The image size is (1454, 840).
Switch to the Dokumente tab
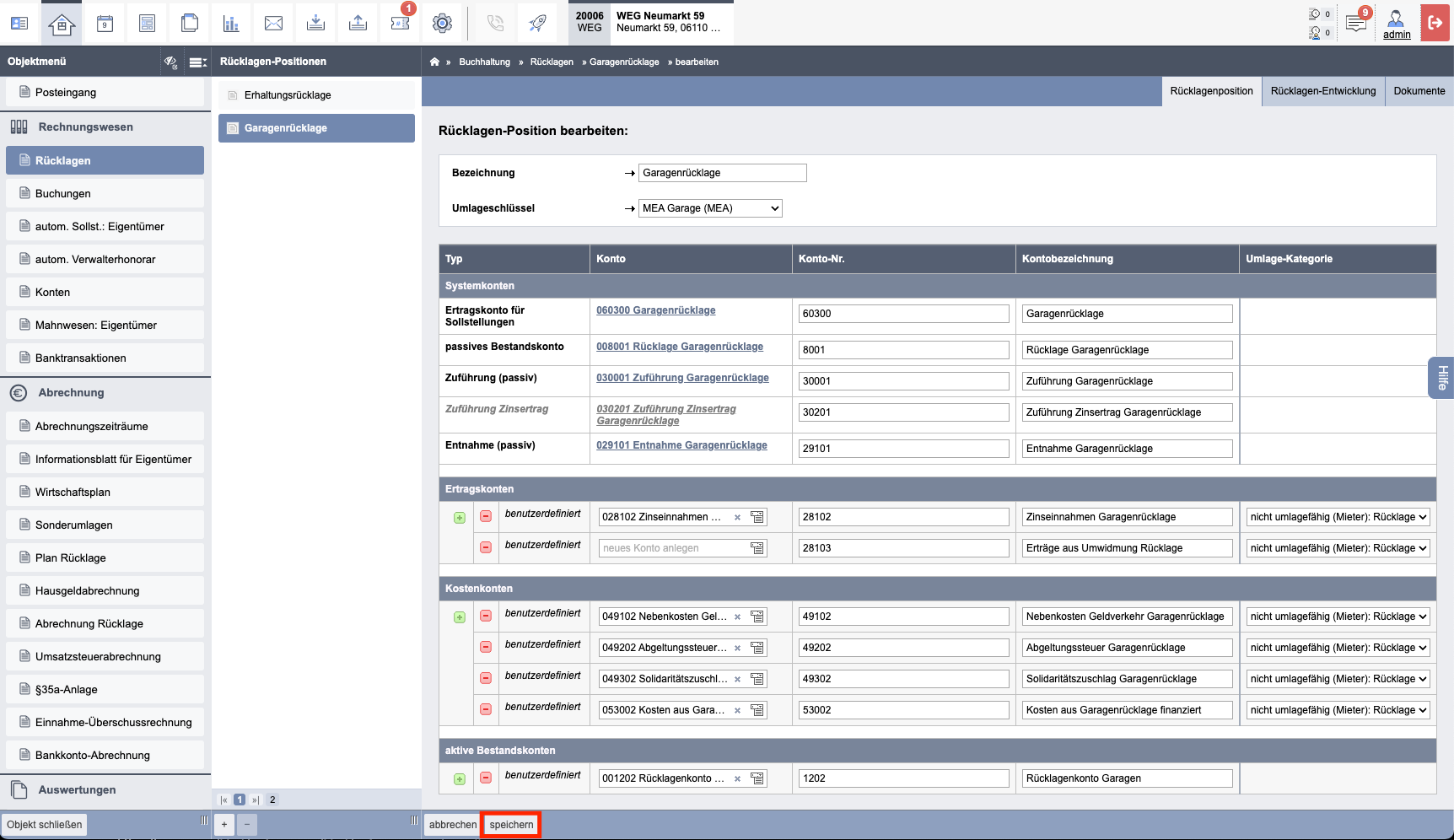coord(1419,91)
